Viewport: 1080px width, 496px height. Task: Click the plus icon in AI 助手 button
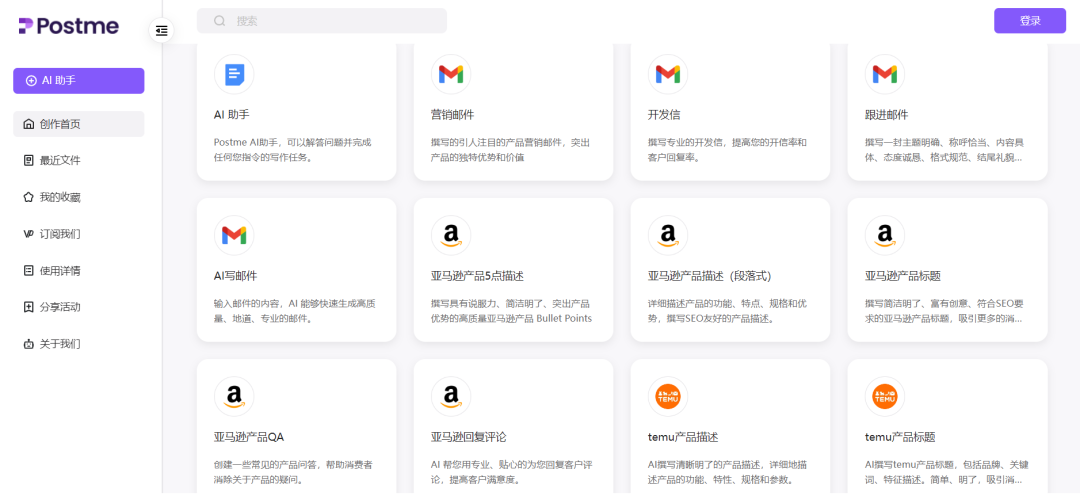pyautogui.click(x=31, y=81)
